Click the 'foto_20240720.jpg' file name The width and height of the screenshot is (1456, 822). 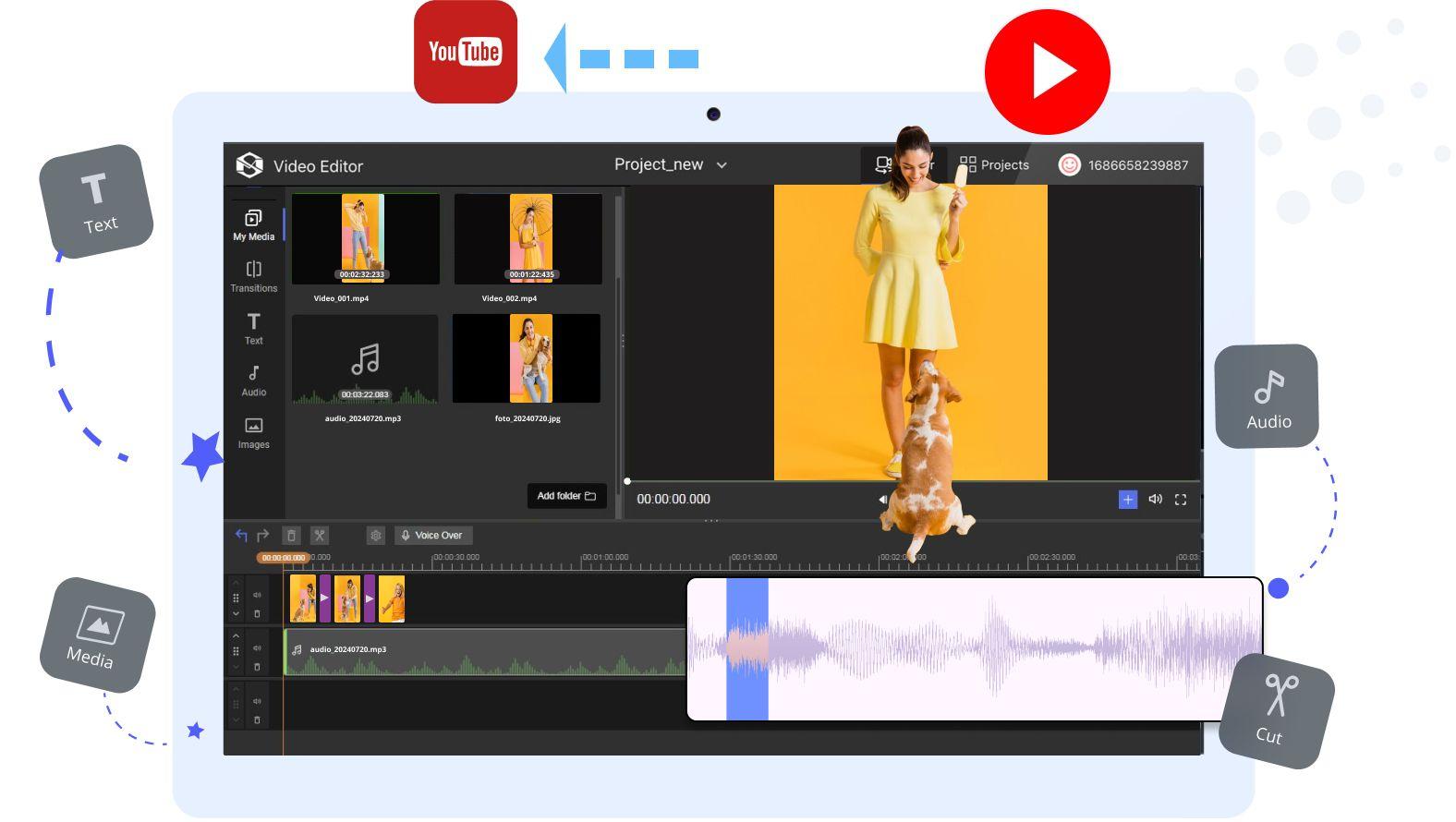coord(528,418)
